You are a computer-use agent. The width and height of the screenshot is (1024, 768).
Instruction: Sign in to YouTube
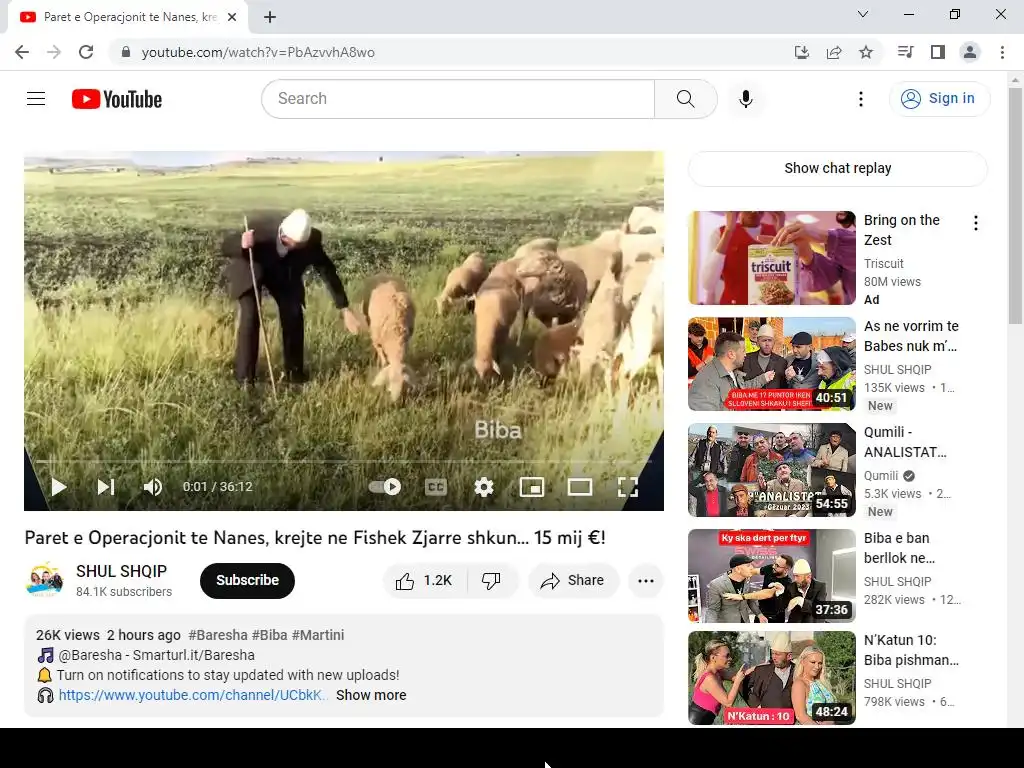coord(939,99)
